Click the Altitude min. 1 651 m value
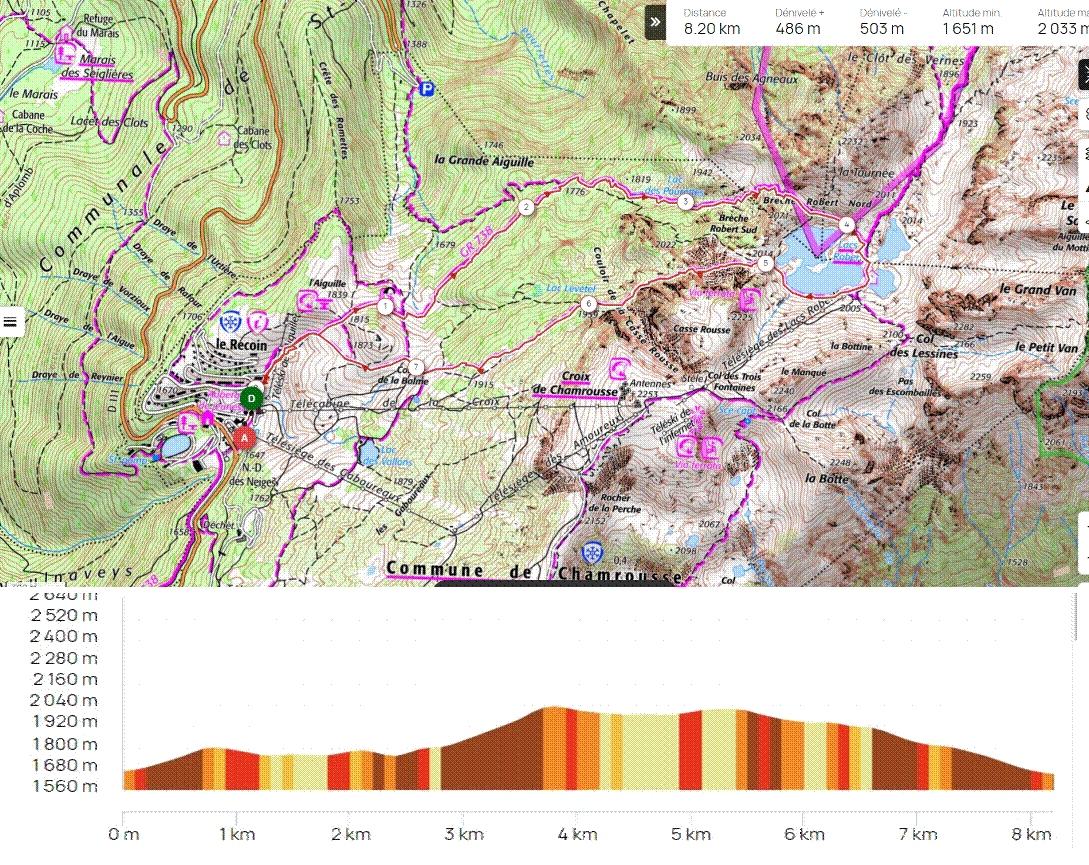 click(x=968, y=29)
